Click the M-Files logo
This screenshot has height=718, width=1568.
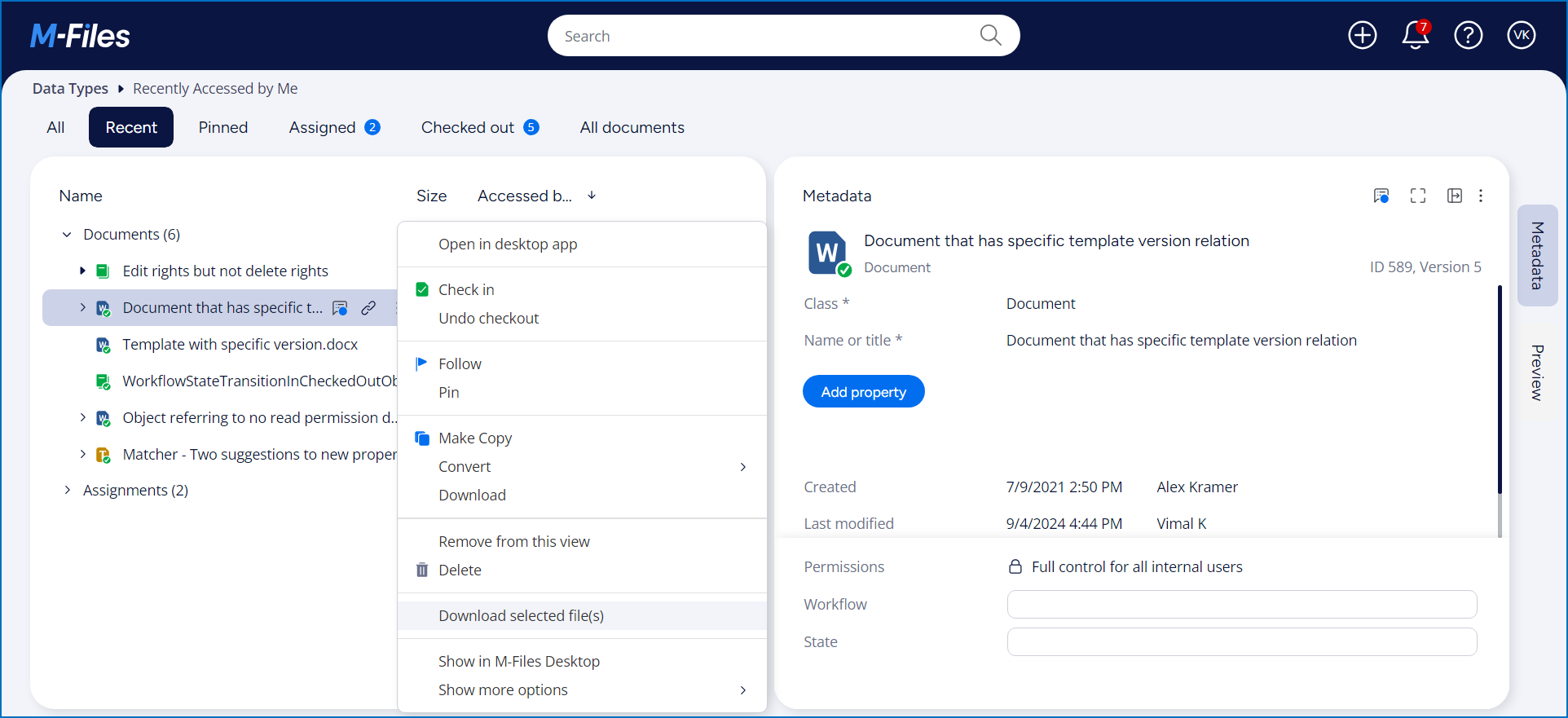[x=80, y=36]
